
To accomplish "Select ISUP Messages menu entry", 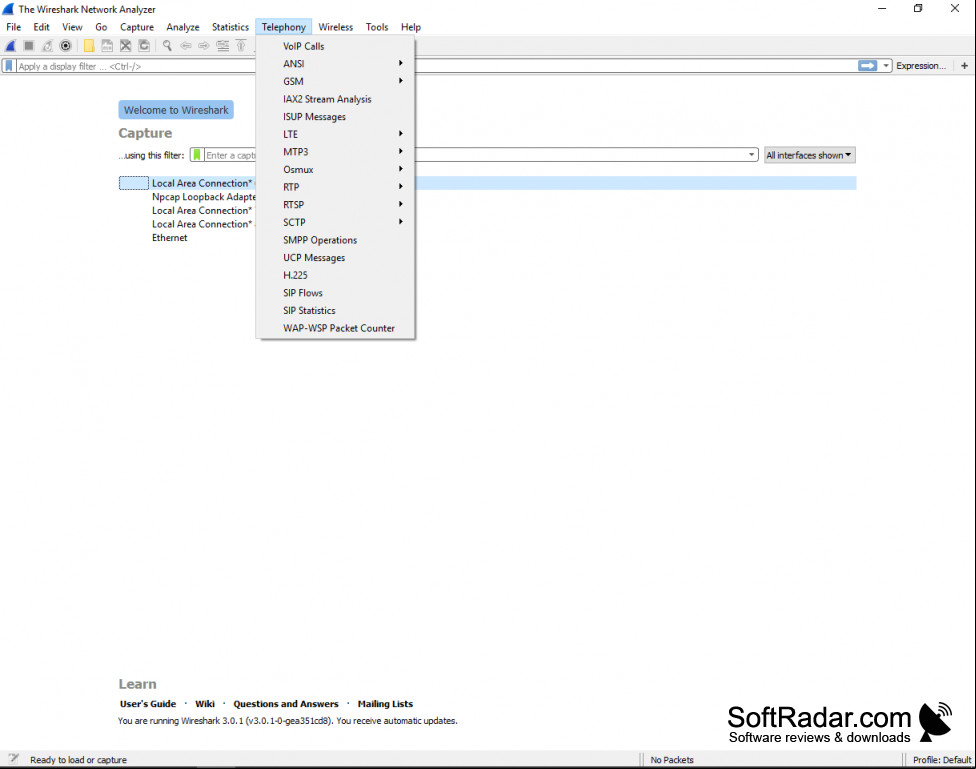I will click(x=336, y=116).
